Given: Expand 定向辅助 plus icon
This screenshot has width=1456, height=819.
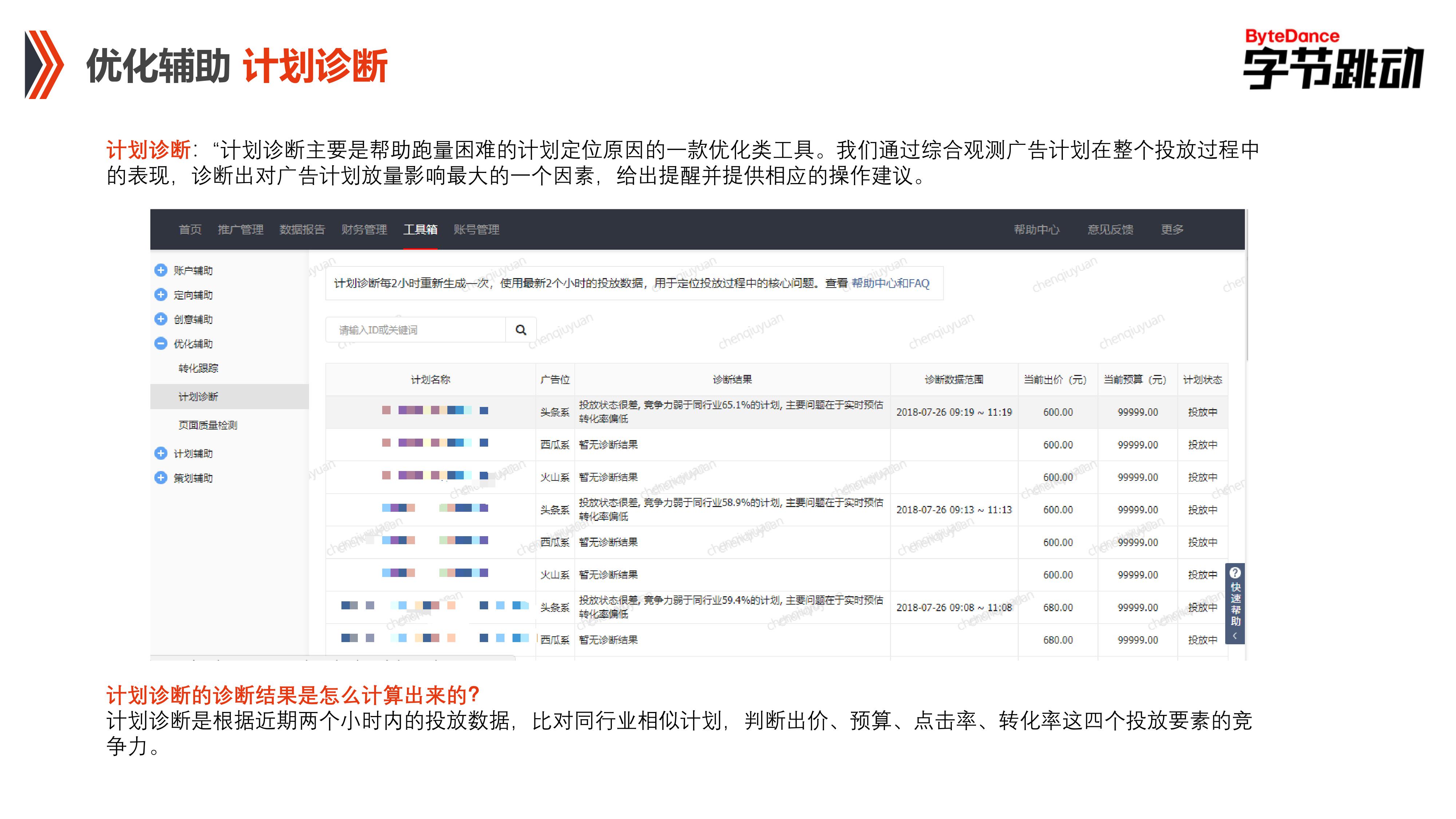Looking at the screenshot, I should point(161,294).
